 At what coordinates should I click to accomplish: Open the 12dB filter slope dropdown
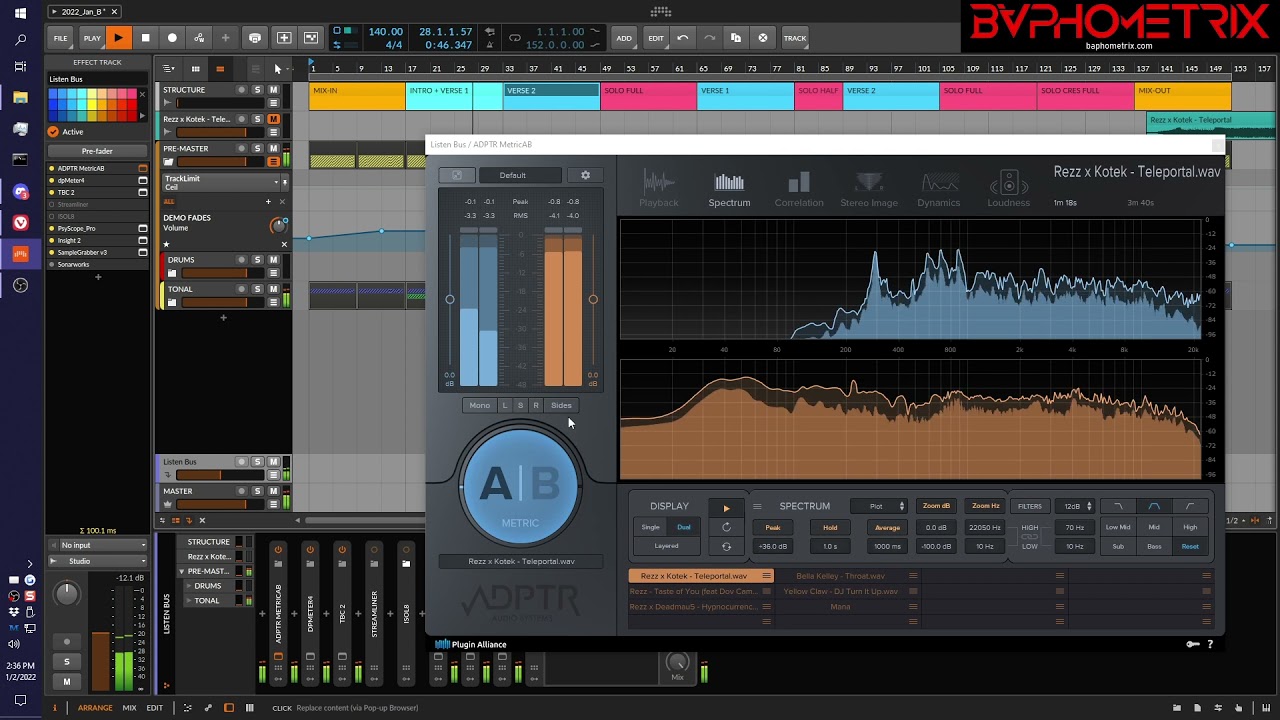click(1076, 506)
